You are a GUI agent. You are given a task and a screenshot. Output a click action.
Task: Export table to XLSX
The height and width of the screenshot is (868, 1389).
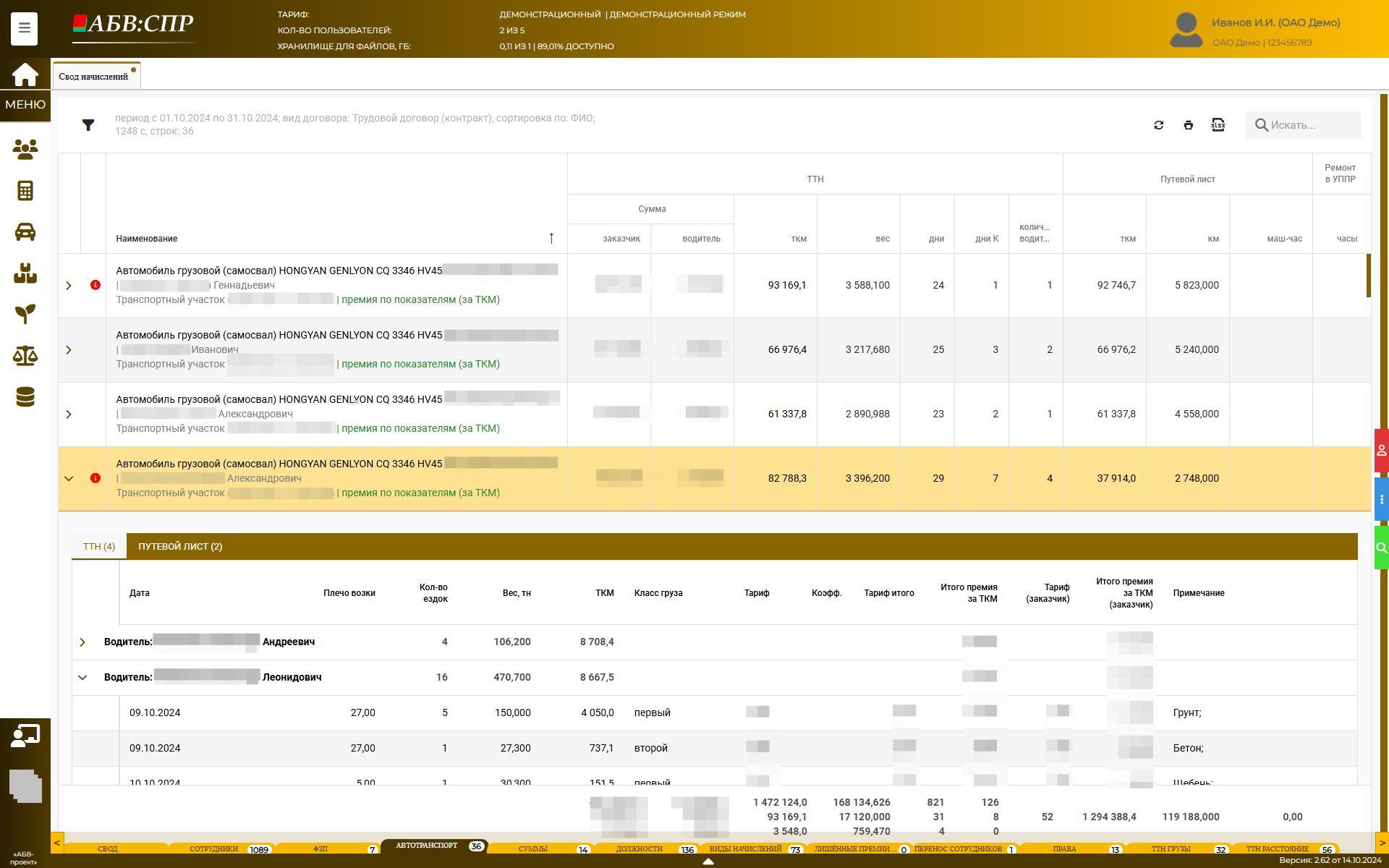1218,125
